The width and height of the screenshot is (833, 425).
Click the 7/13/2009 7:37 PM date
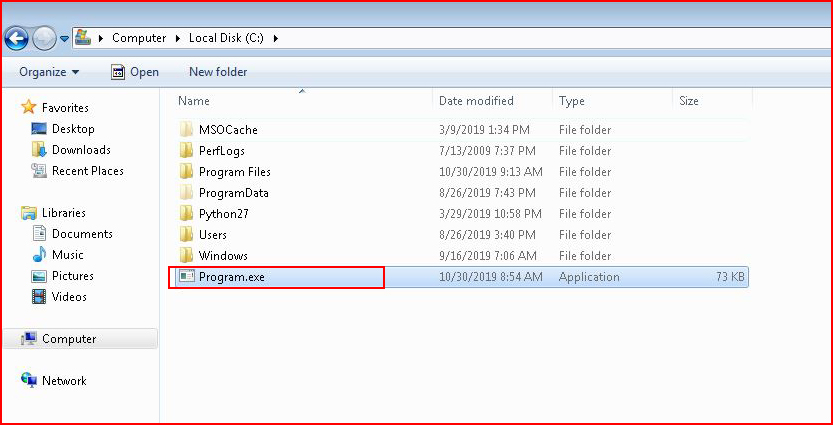point(487,151)
